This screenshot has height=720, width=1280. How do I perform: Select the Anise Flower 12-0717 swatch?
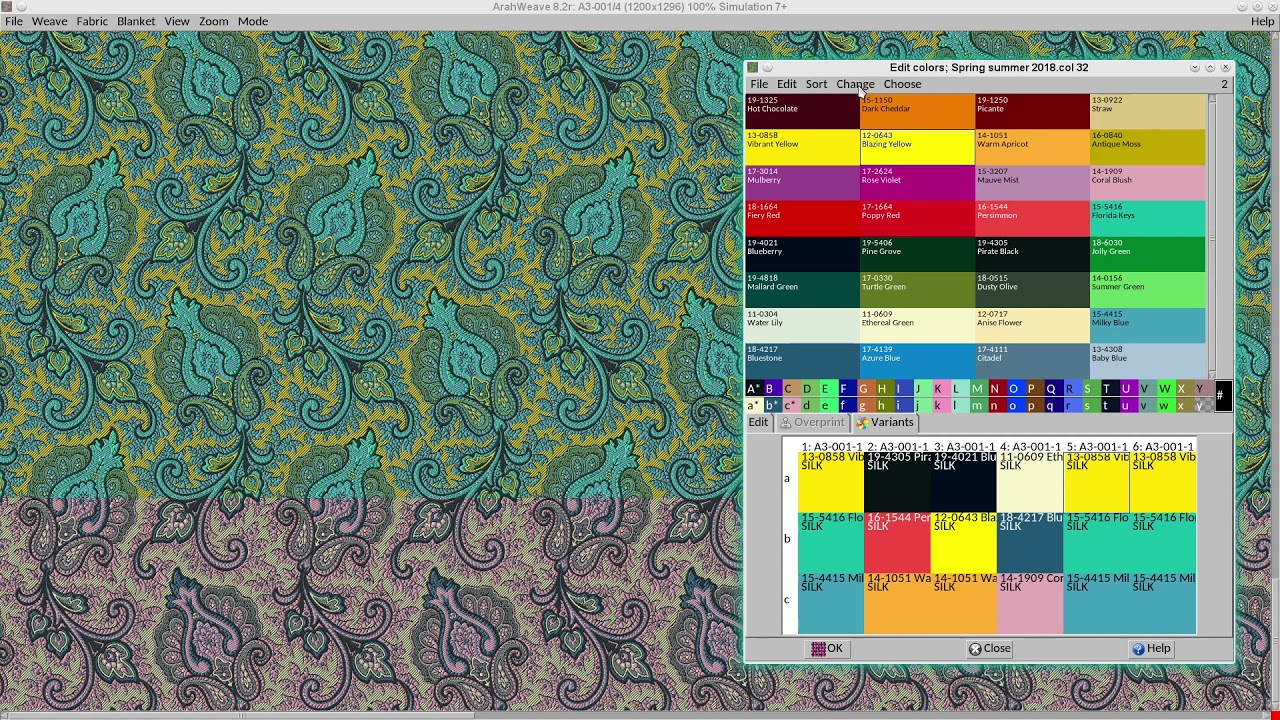(x=1032, y=325)
